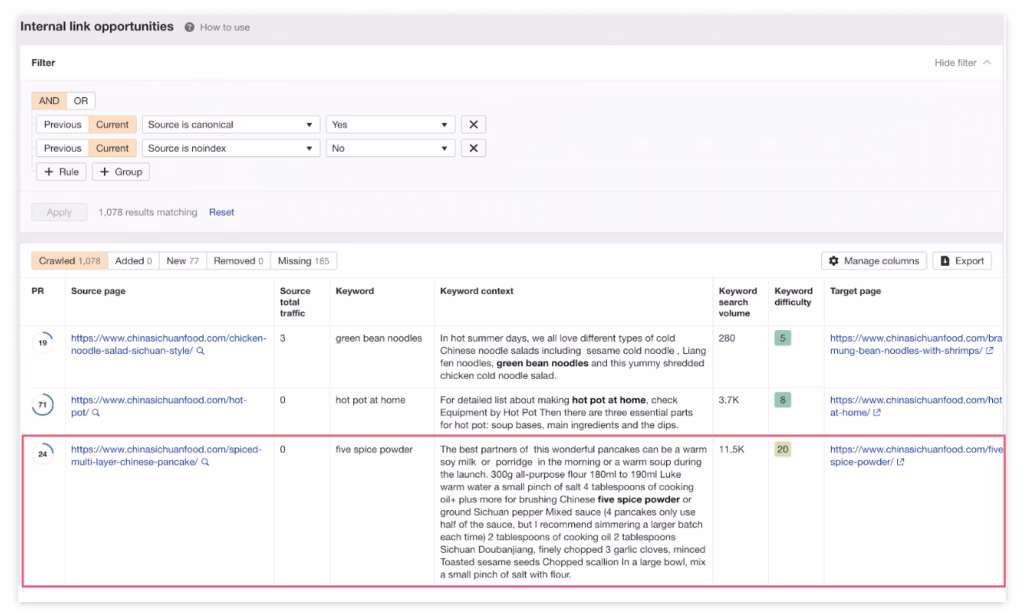Click the keyword difficulty 20 badge

pyautogui.click(x=782, y=450)
